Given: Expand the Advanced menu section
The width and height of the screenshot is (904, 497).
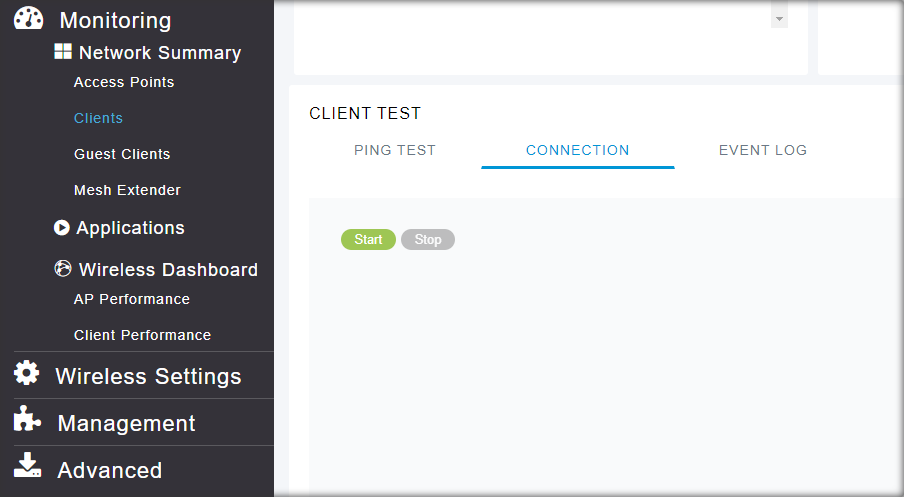Looking at the screenshot, I should coord(109,470).
